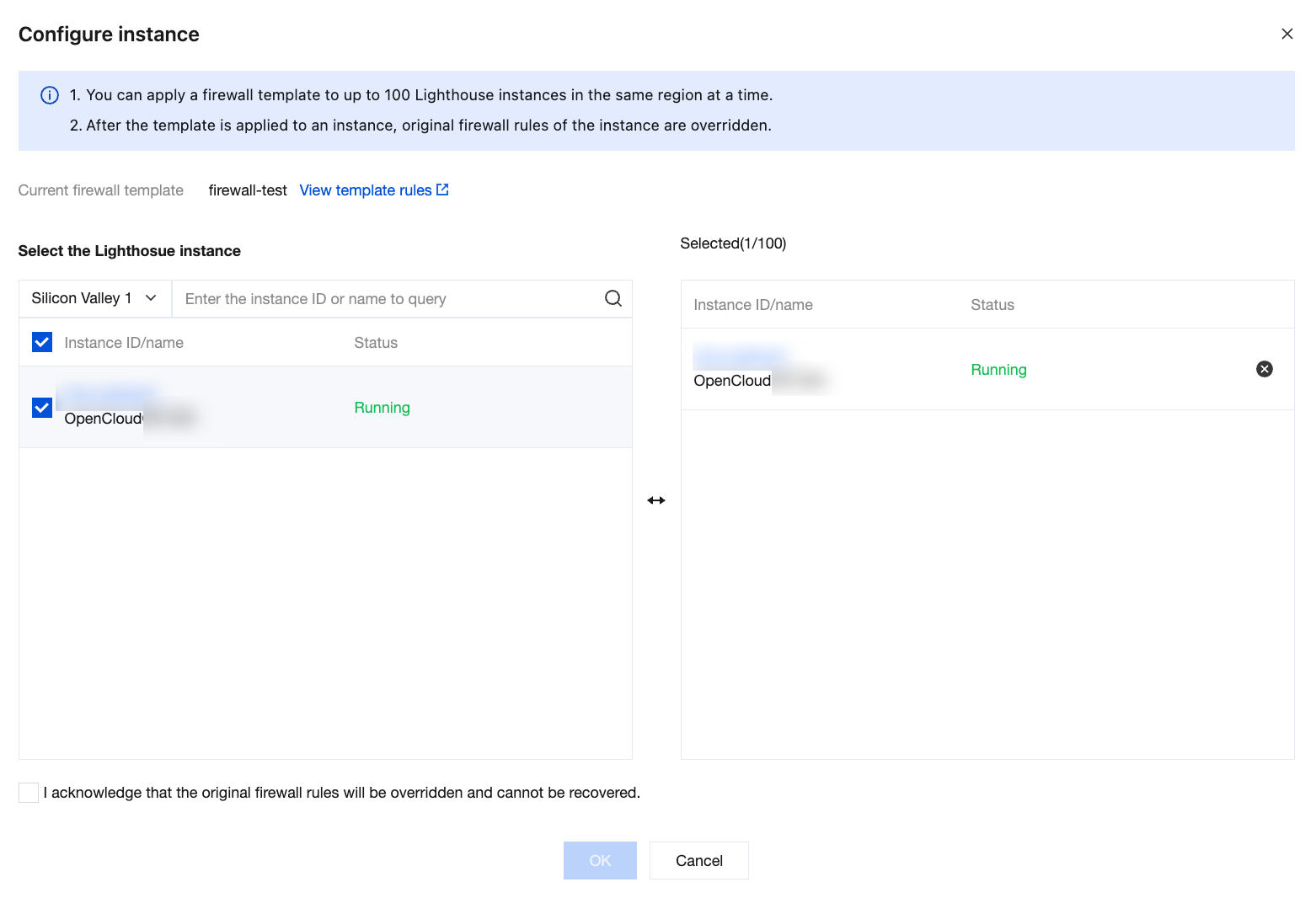The height and width of the screenshot is (898, 1316).
Task: Click the OpenCloud instance row in left list
Action: pyautogui.click(x=253, y=408)
